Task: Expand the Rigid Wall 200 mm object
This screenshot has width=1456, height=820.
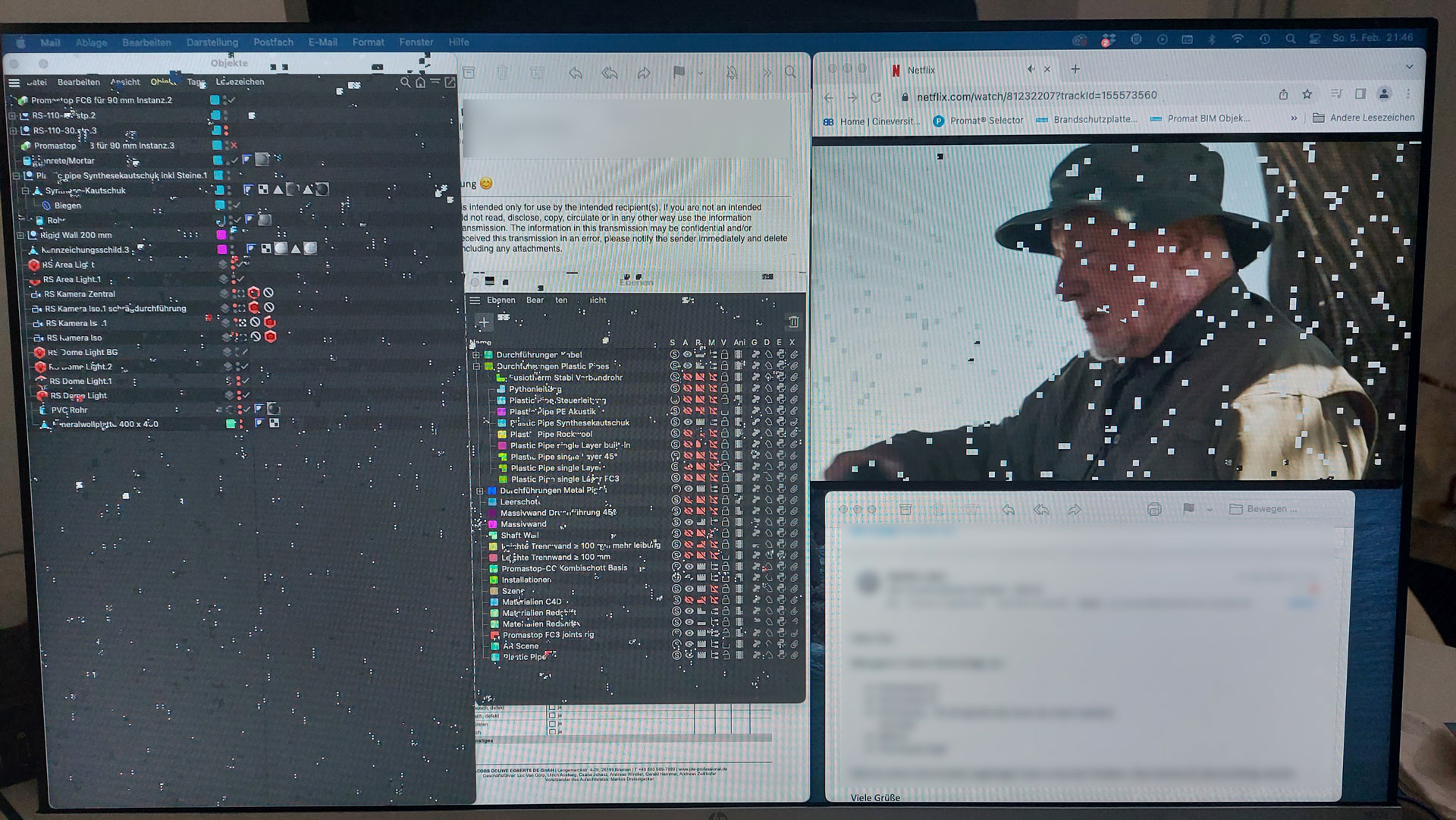Action: pyautogui.click(x=20, y=235)
